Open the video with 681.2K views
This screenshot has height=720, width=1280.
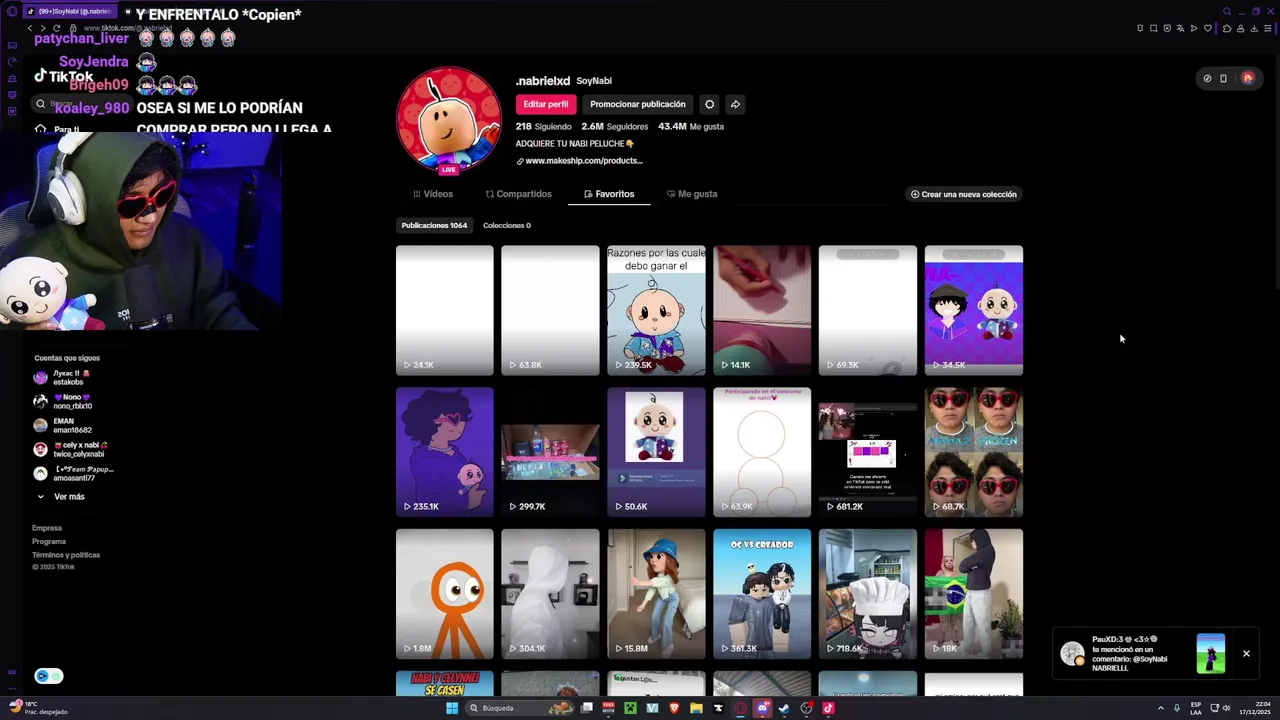pyautogui.click(x=868, y=452)
